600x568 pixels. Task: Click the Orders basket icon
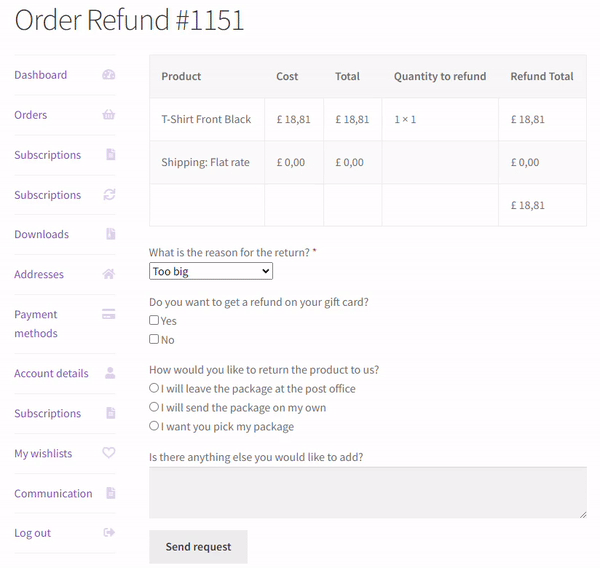coord(109,115)
